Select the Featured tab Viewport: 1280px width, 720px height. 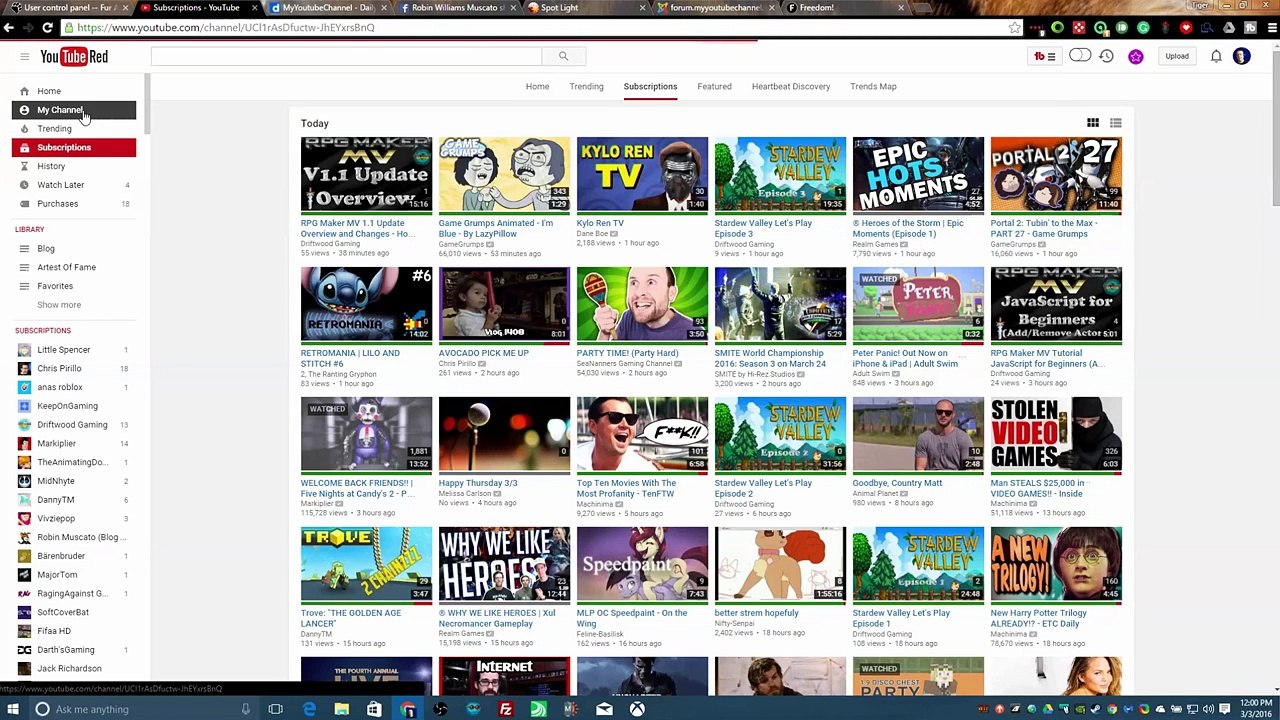pyautogui.click(x=714, y=87)
